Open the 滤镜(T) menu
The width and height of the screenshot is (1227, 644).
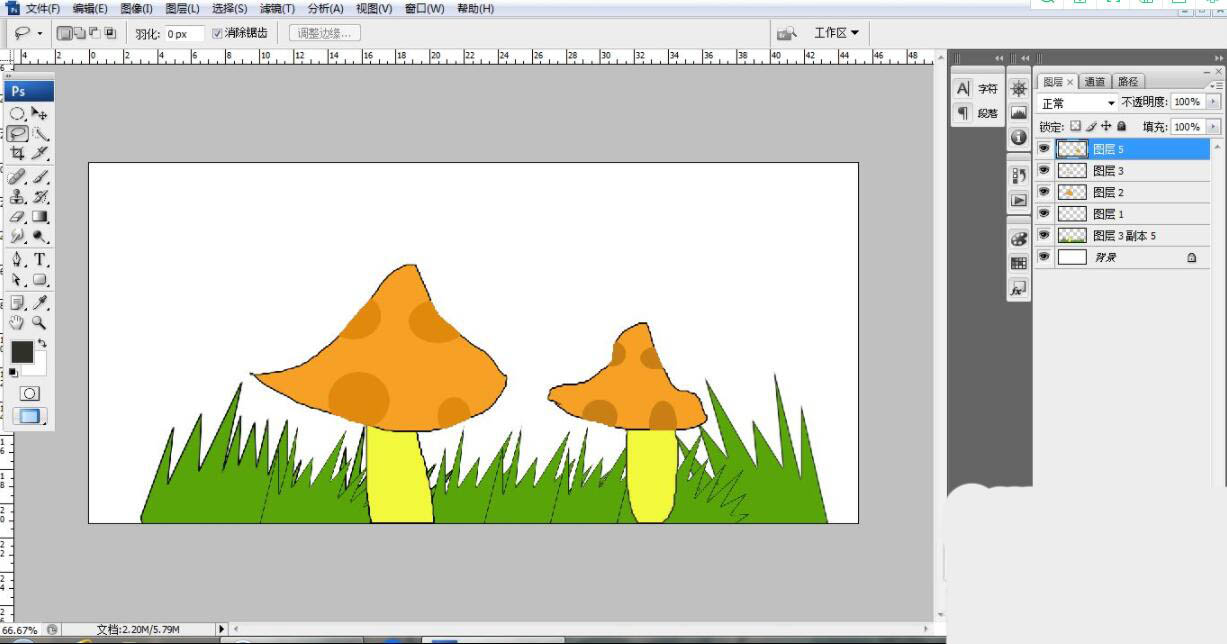click(277, 9)
